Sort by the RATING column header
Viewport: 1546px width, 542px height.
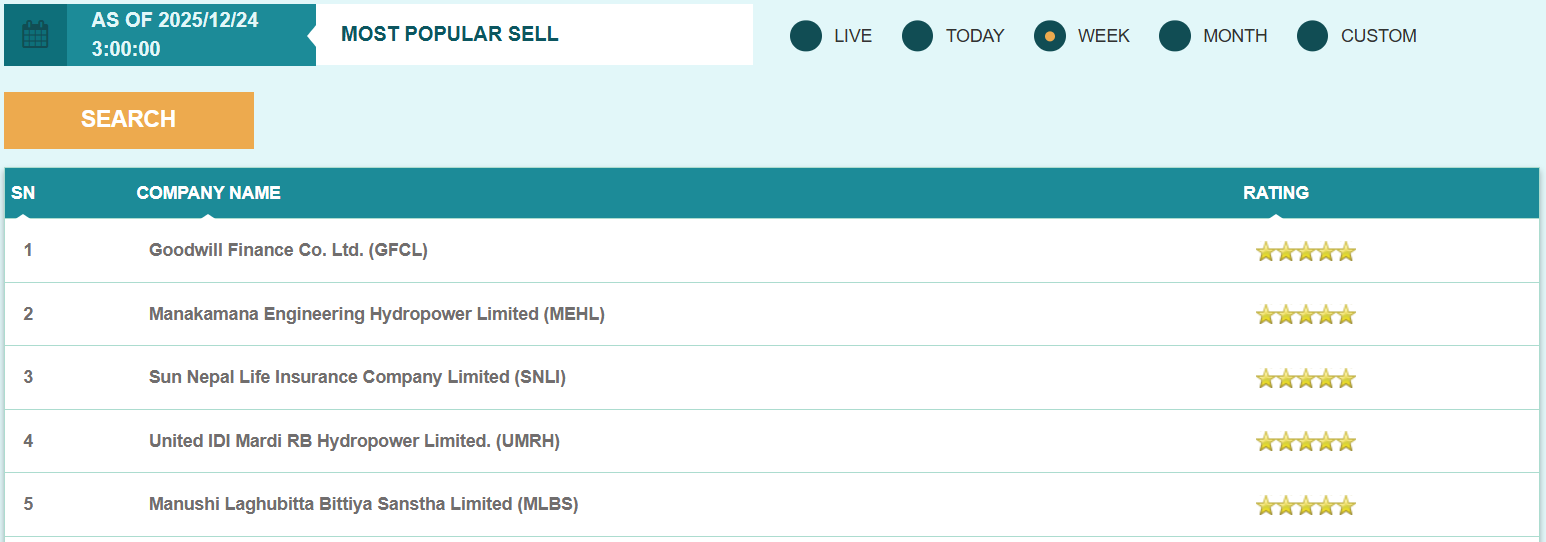pos(1275,193)
